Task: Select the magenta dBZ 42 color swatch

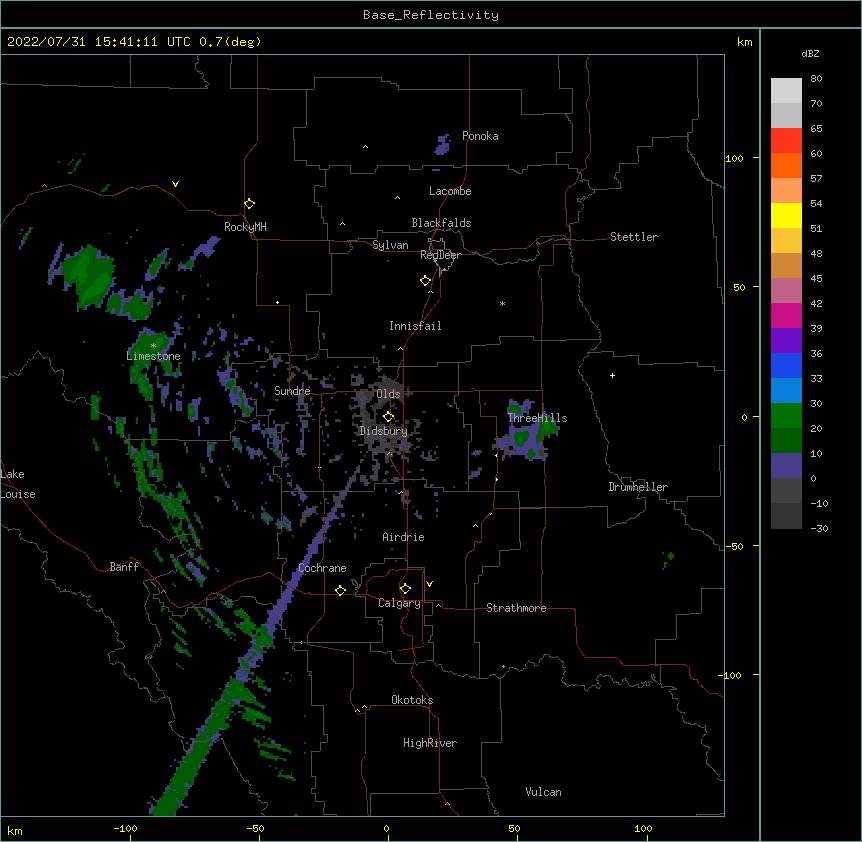Action: coord(786,315)
